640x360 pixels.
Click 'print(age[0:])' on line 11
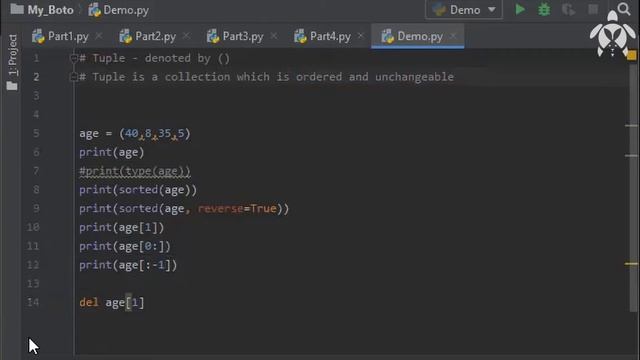(x=125, y=247)
